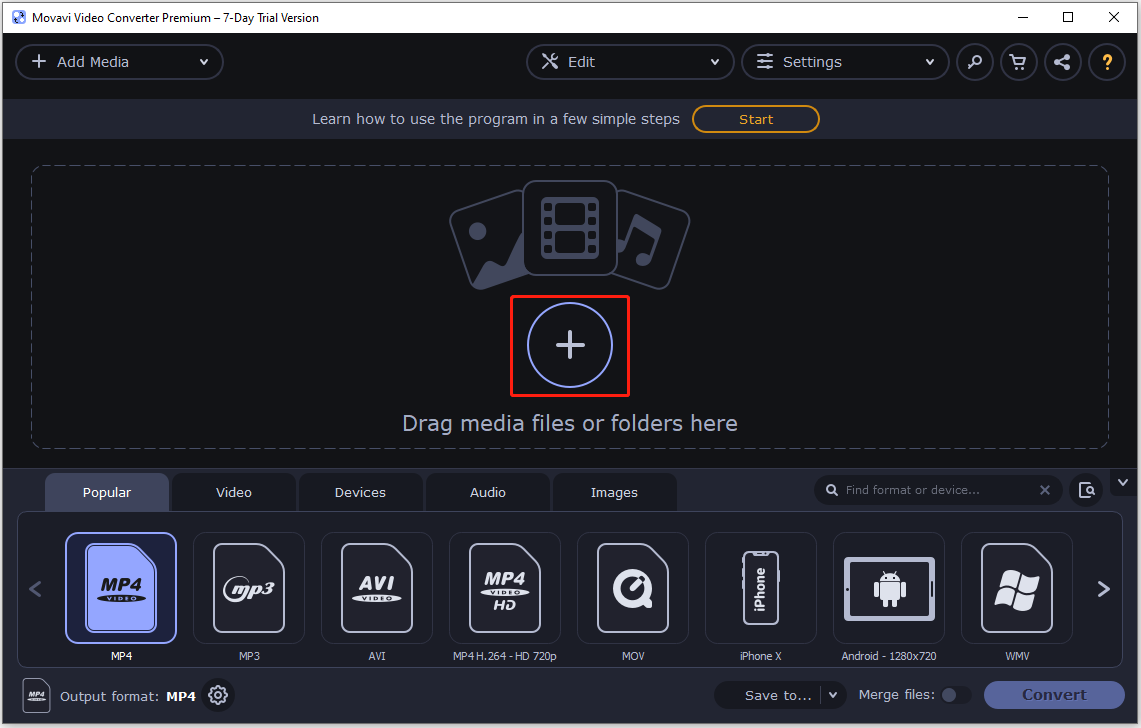The width and height of the screenshot is (1141, 728).
Task: Click the MP4 file icon near Output format
Action: tap(36, 695)
